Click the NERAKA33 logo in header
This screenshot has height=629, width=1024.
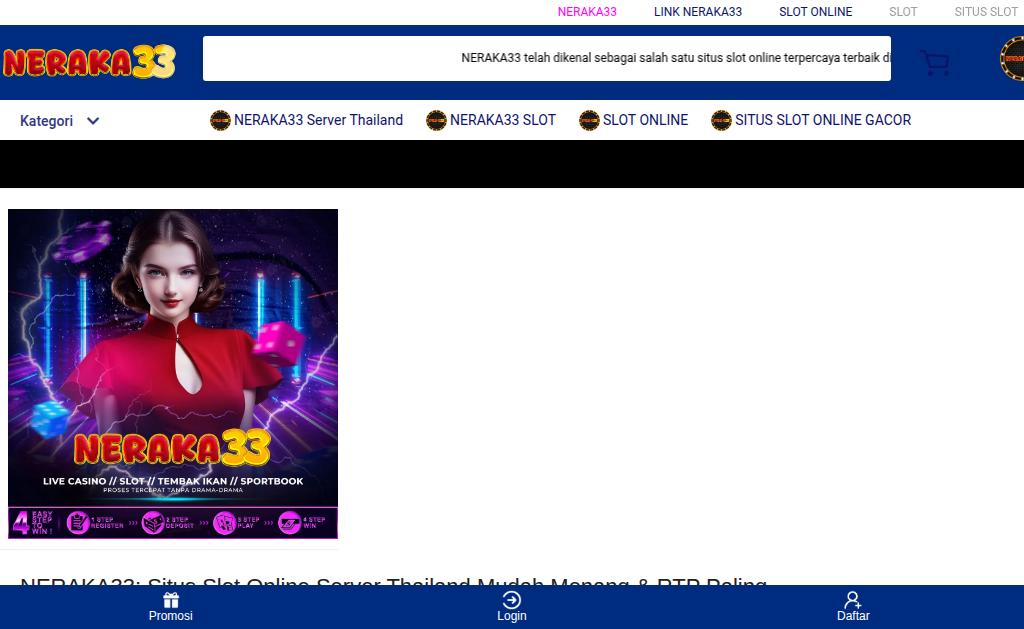coord(89,62)
